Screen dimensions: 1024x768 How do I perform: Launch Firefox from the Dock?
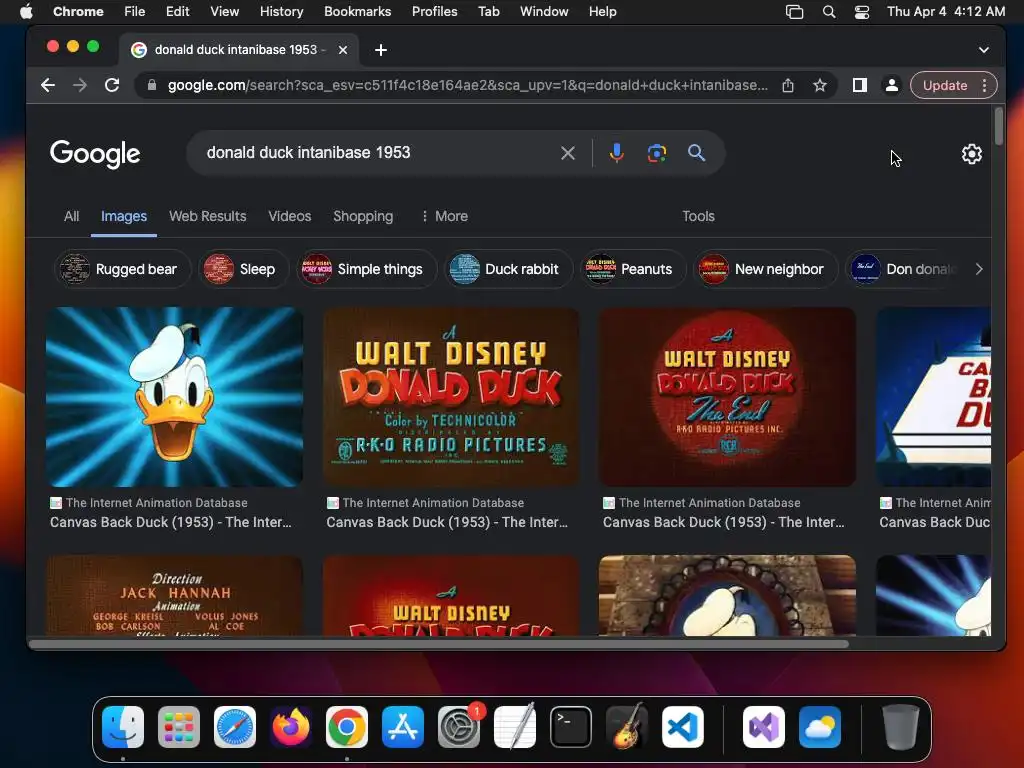[x=291, y=727]
